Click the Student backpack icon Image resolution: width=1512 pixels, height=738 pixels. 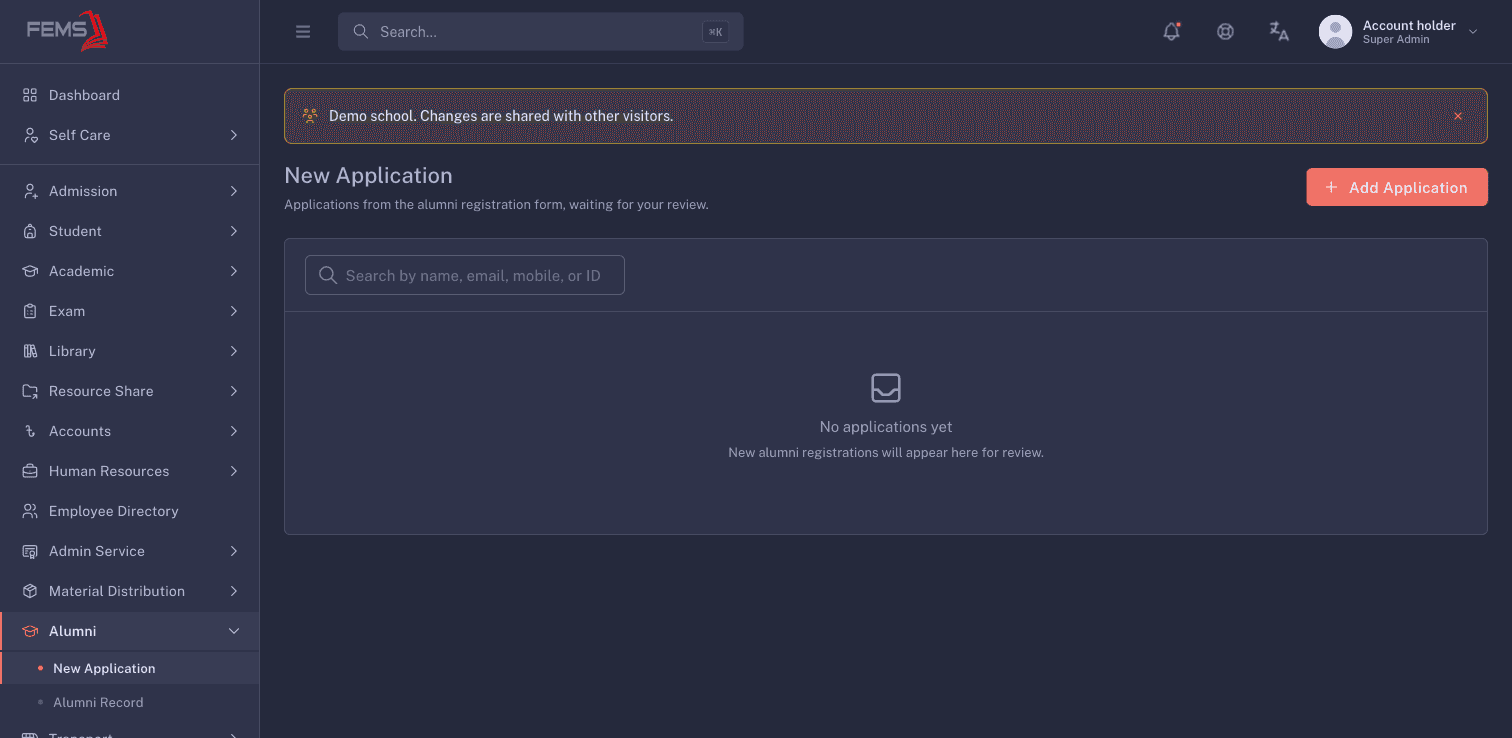pyautogui.click(x=30, y=231)
